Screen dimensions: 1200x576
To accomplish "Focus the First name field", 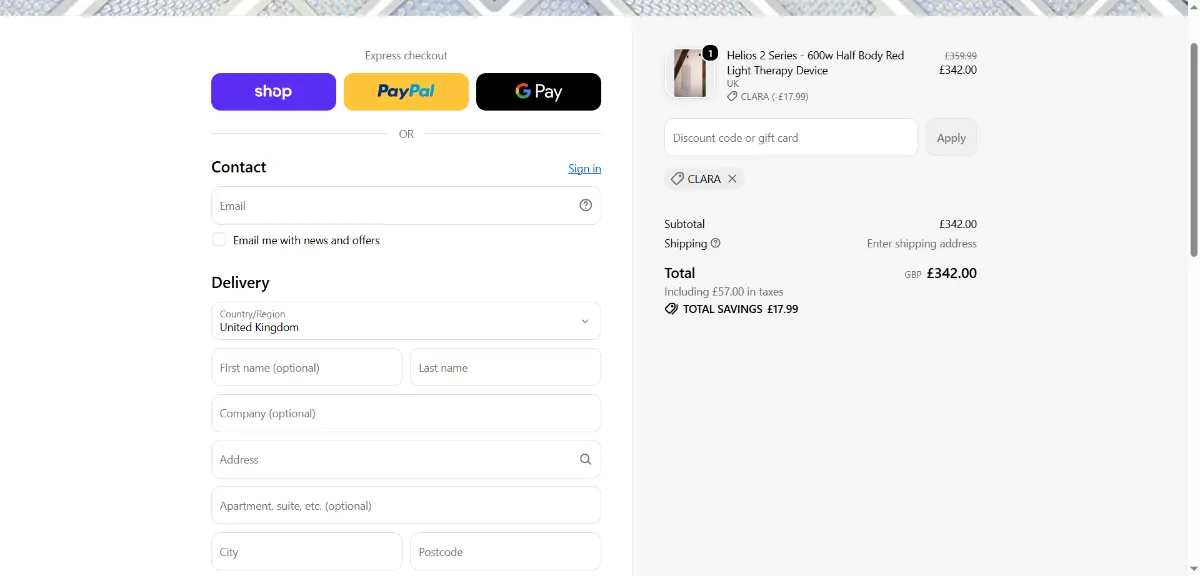I will [307, 367].
